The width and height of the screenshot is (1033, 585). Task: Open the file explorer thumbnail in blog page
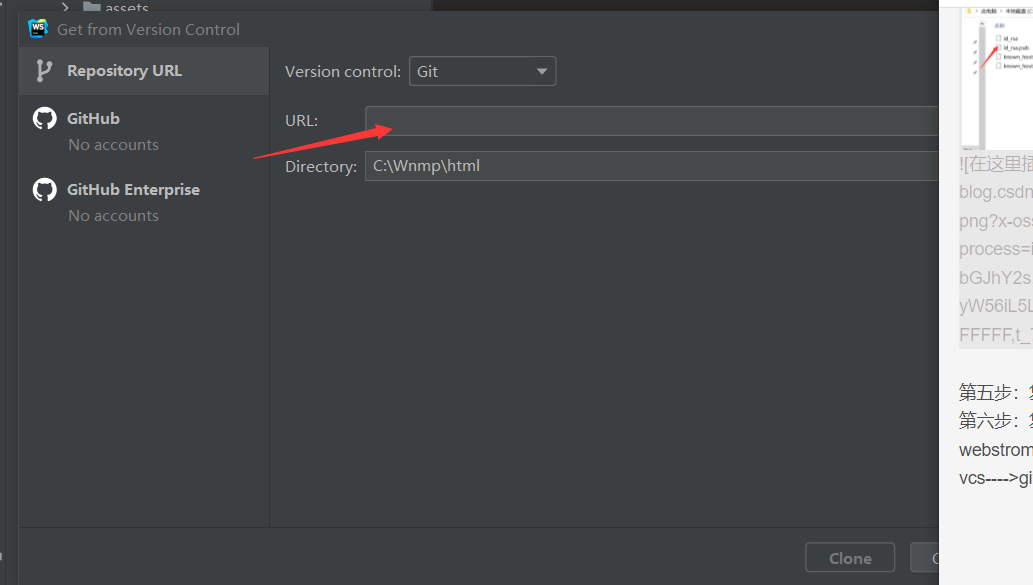(x=997, y=78)
